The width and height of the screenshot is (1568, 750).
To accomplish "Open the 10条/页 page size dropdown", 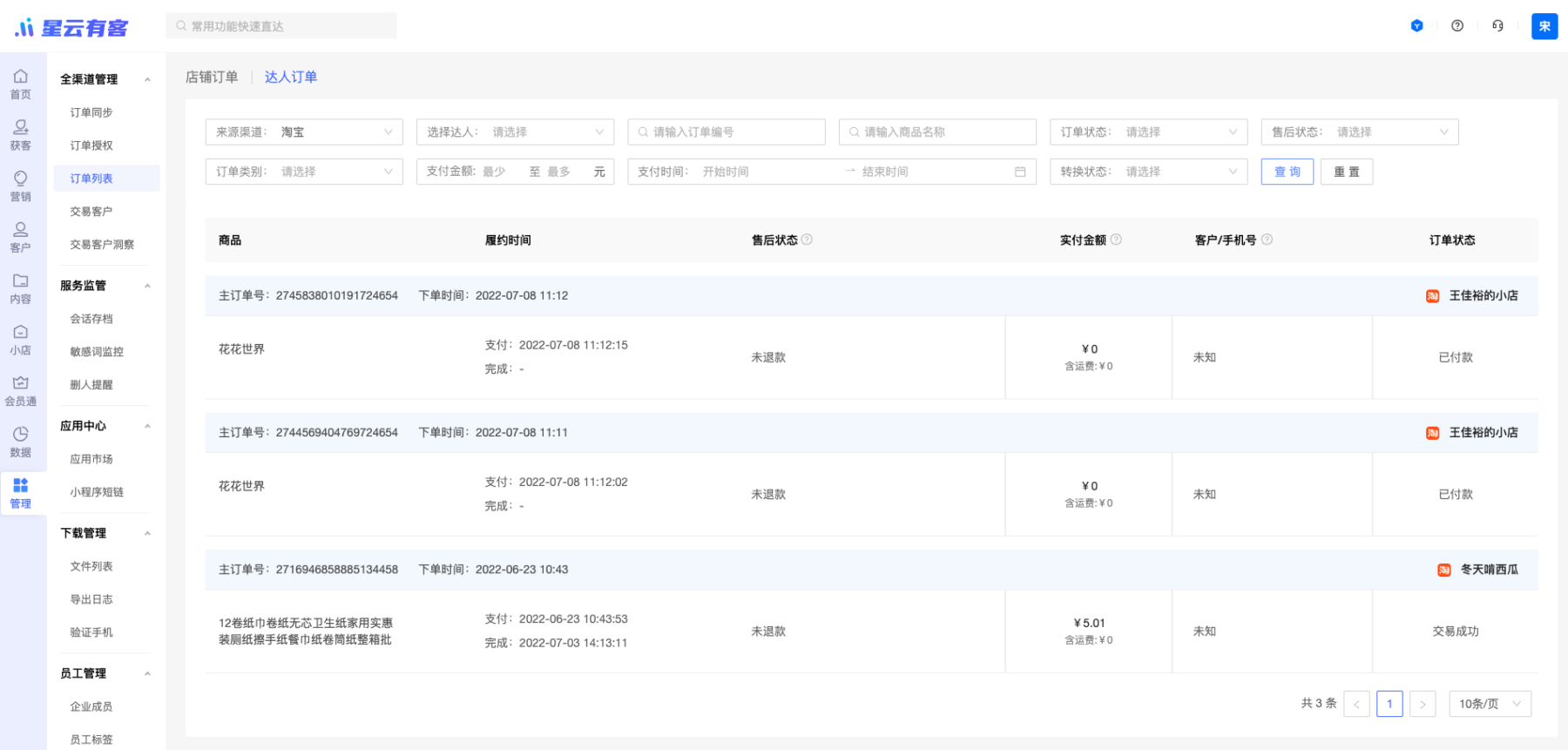I will (x=1489, y=704).
